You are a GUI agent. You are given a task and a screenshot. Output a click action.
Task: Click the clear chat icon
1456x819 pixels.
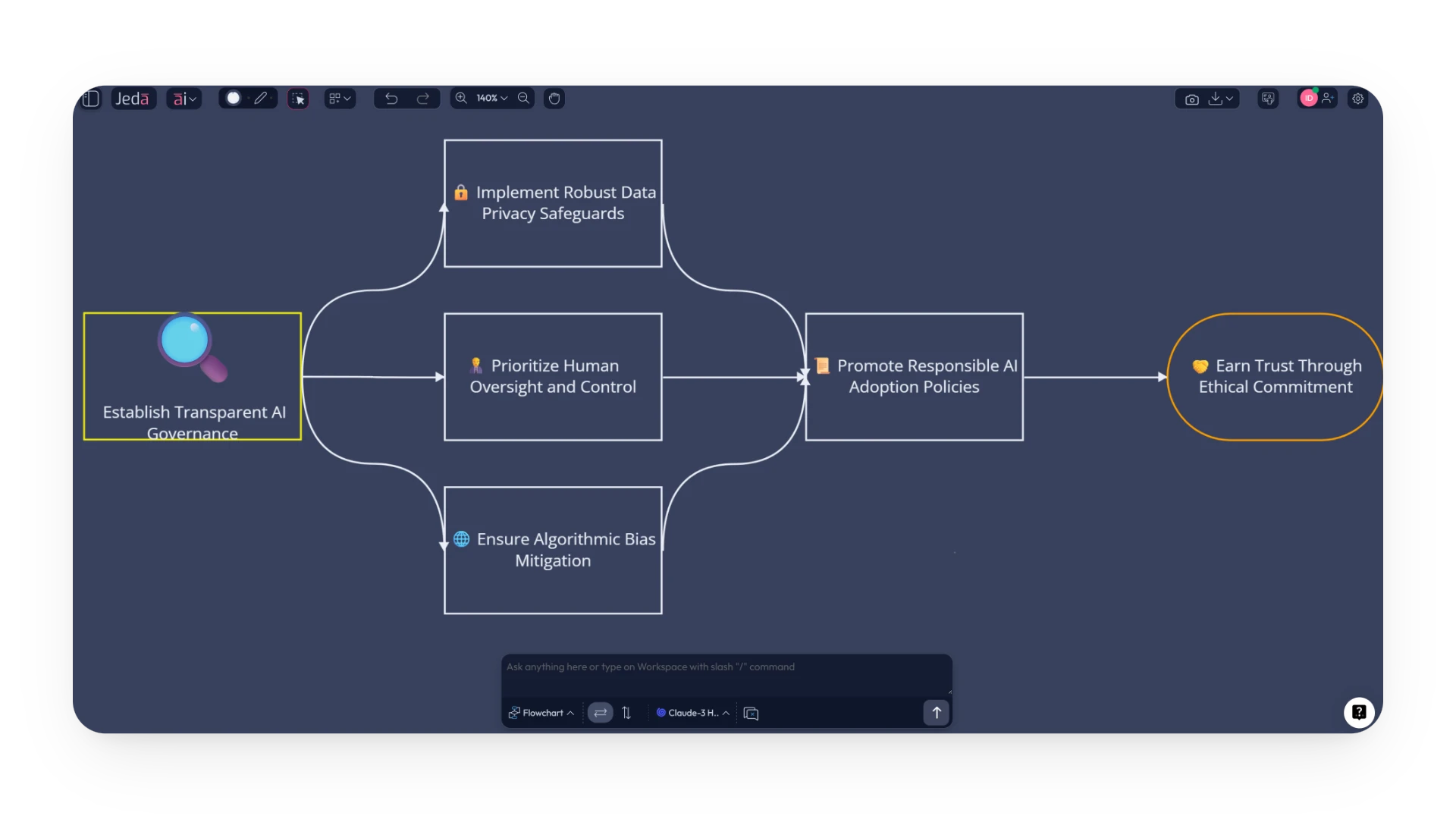[751, 714]
